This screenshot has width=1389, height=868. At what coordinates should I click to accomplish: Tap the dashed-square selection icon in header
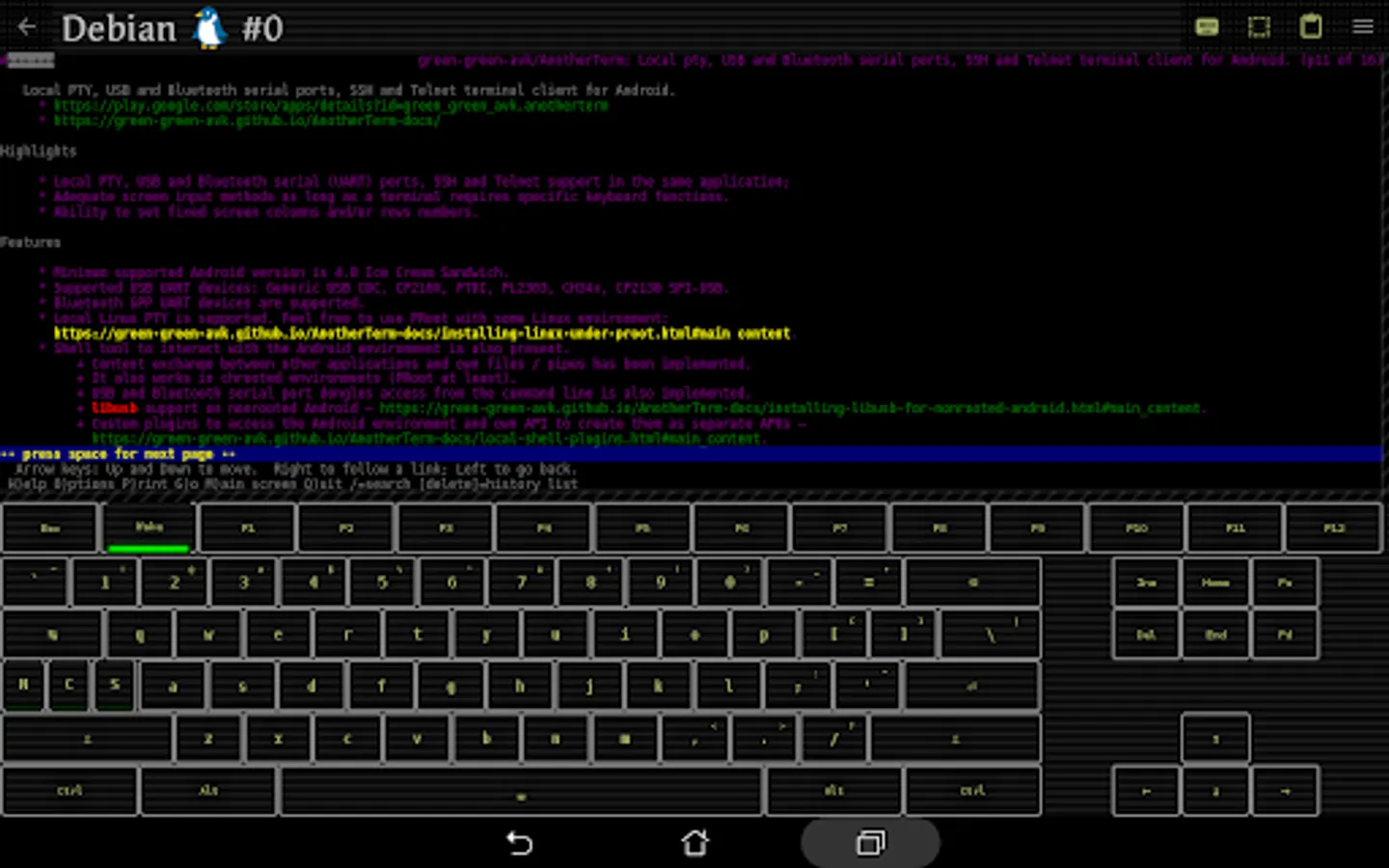[1259, 27]
